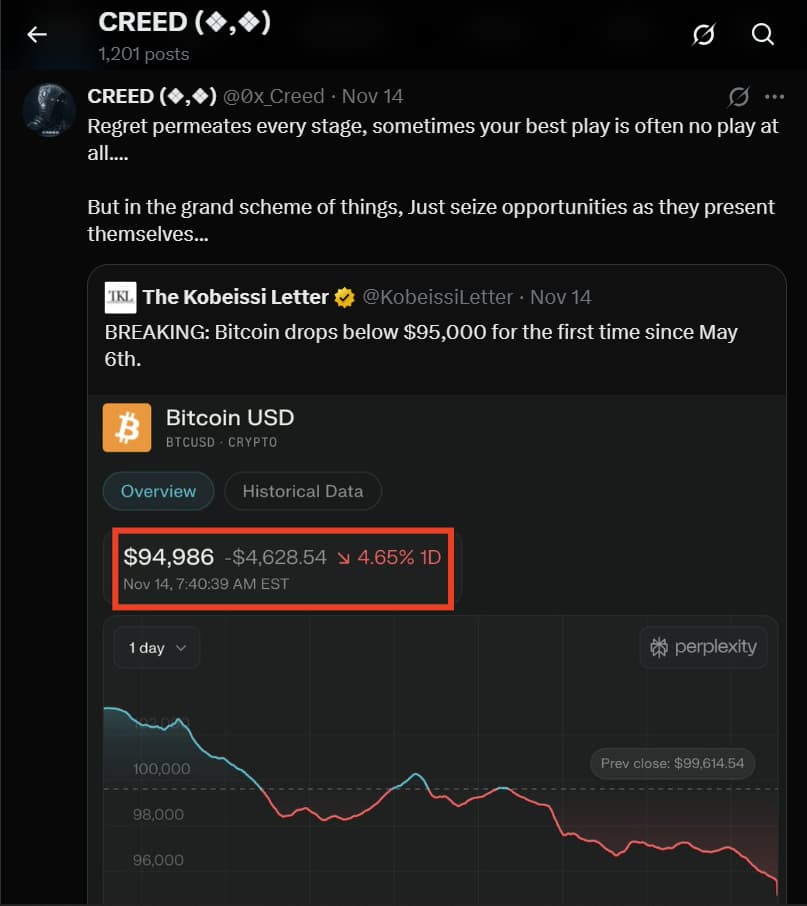Click the Prev close $99,614.54 label

[x=672, y=763]
